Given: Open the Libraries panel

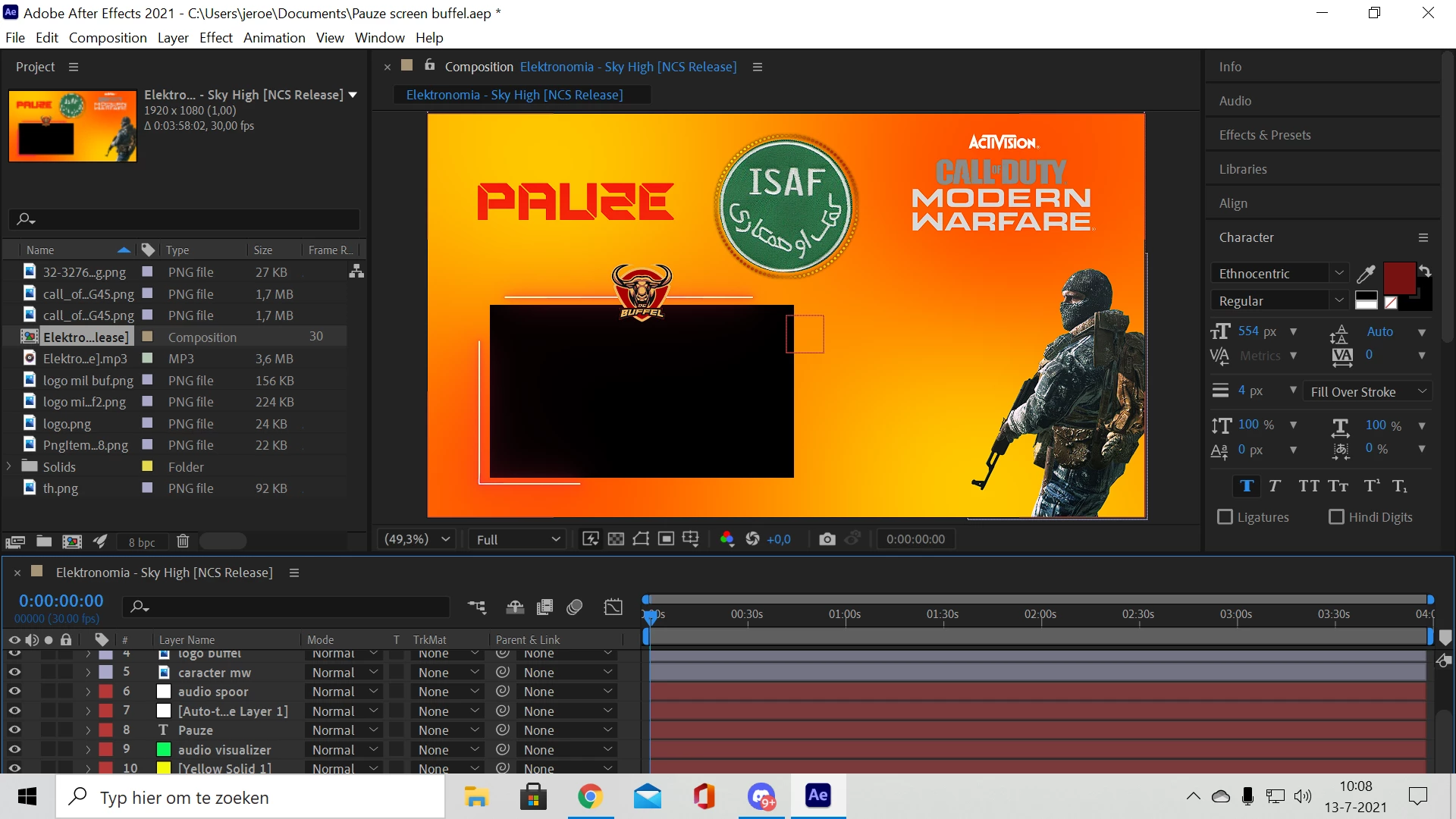Looking at the screenshot, I should click(x=1243, y=169).
